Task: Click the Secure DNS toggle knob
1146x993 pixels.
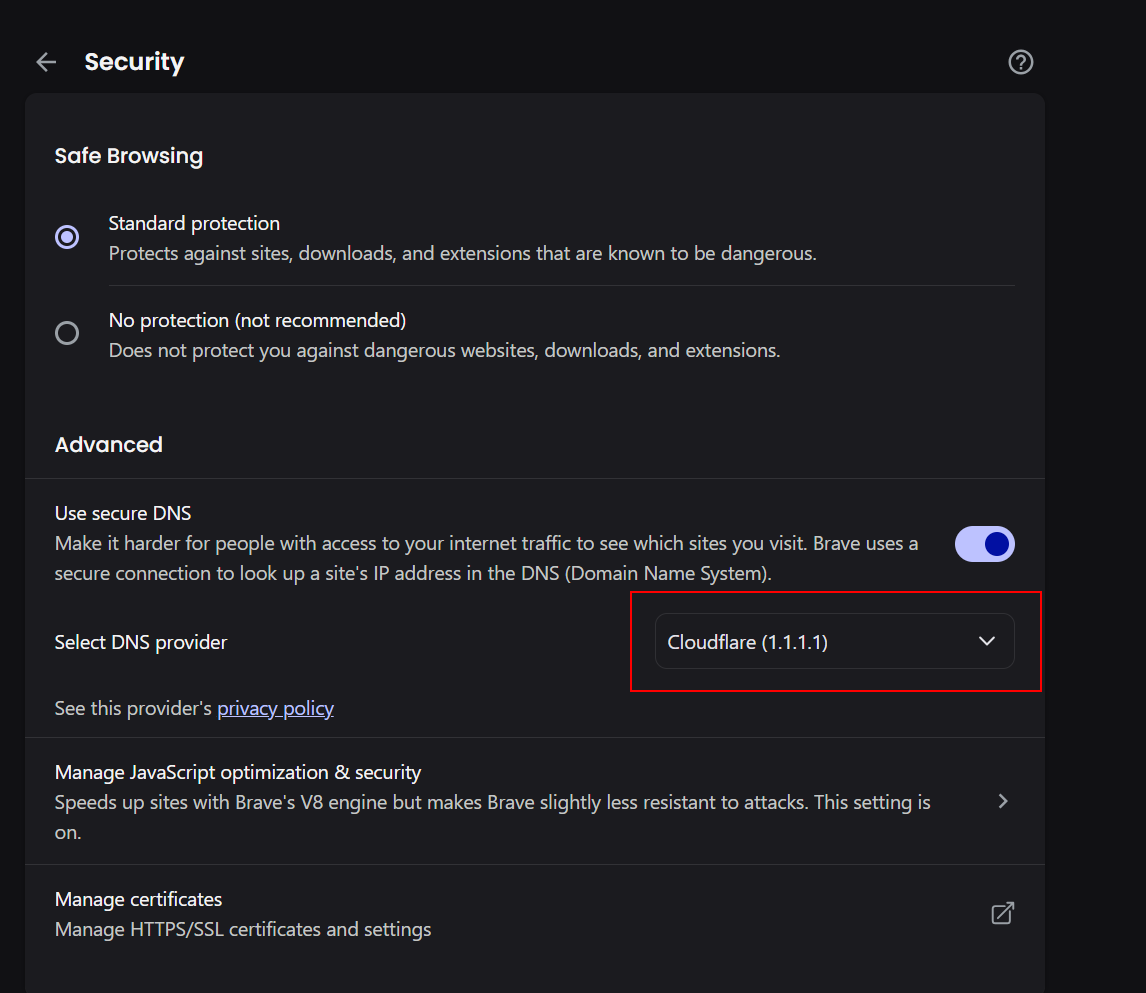Action: pos(995,543)
